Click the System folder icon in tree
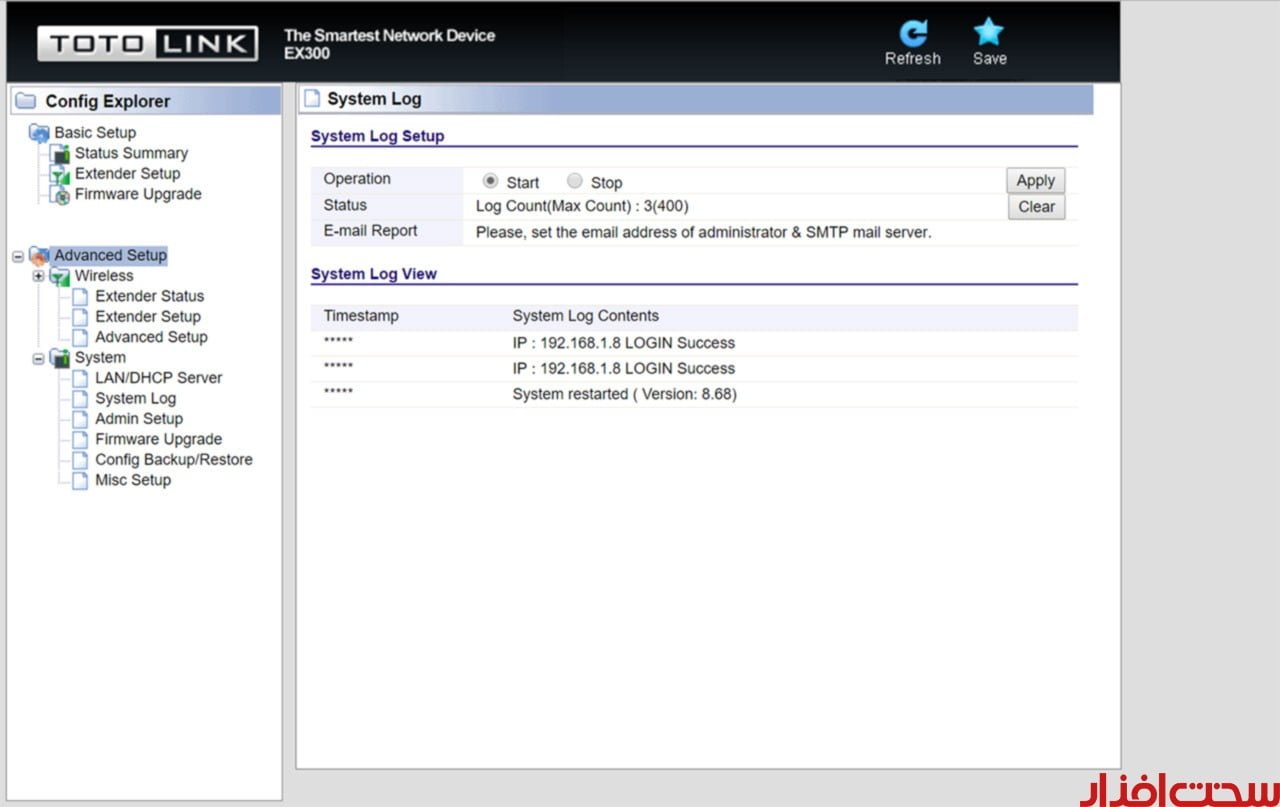 pos(60,358)
